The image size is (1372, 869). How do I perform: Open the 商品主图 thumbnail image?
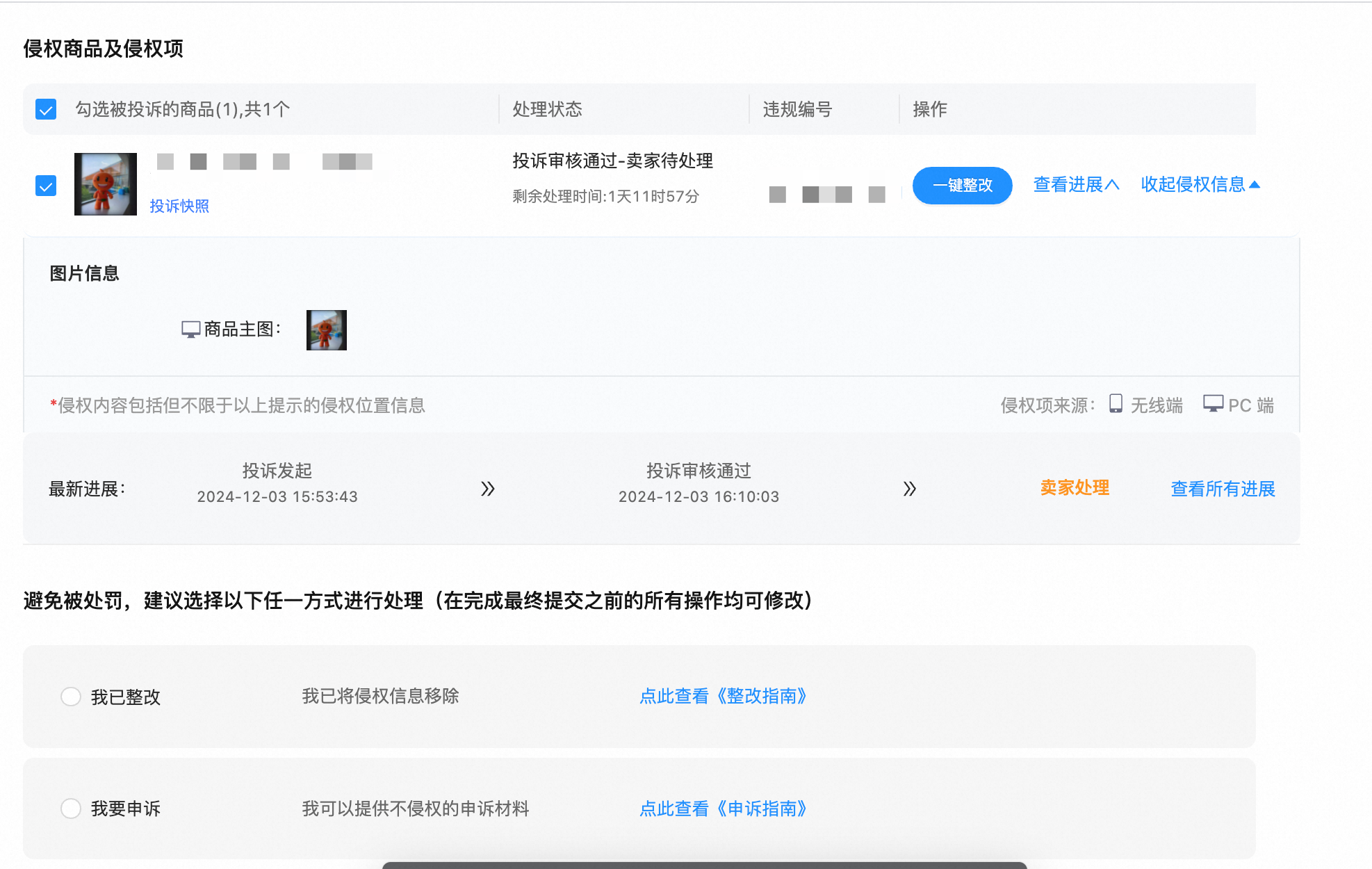(x=327, y=330)
